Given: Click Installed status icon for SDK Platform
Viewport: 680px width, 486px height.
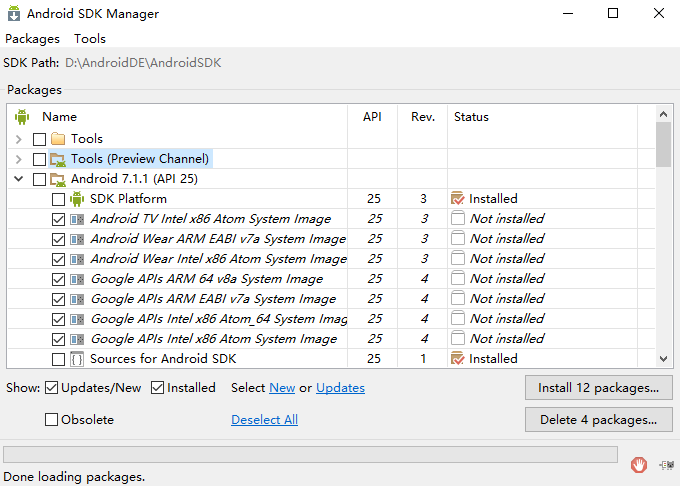Looking at the screenshot, I should (458, 199).
